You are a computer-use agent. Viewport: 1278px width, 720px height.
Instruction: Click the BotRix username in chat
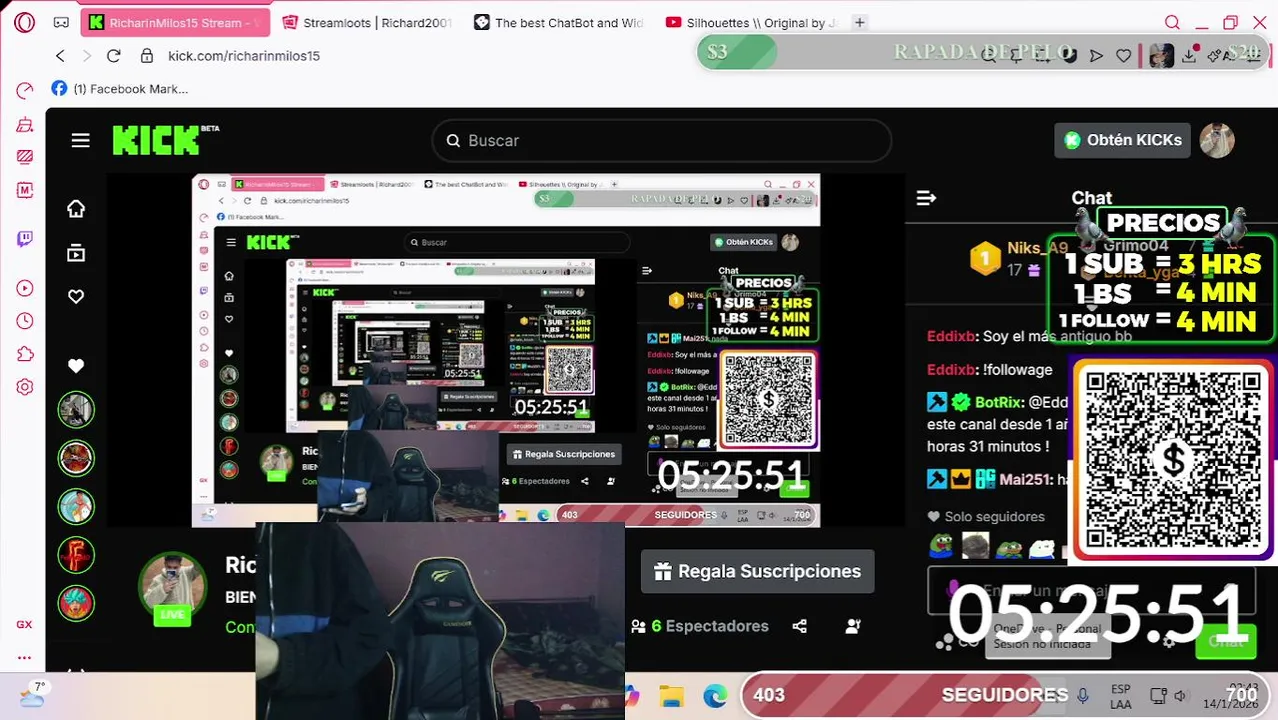click(998, 402)
